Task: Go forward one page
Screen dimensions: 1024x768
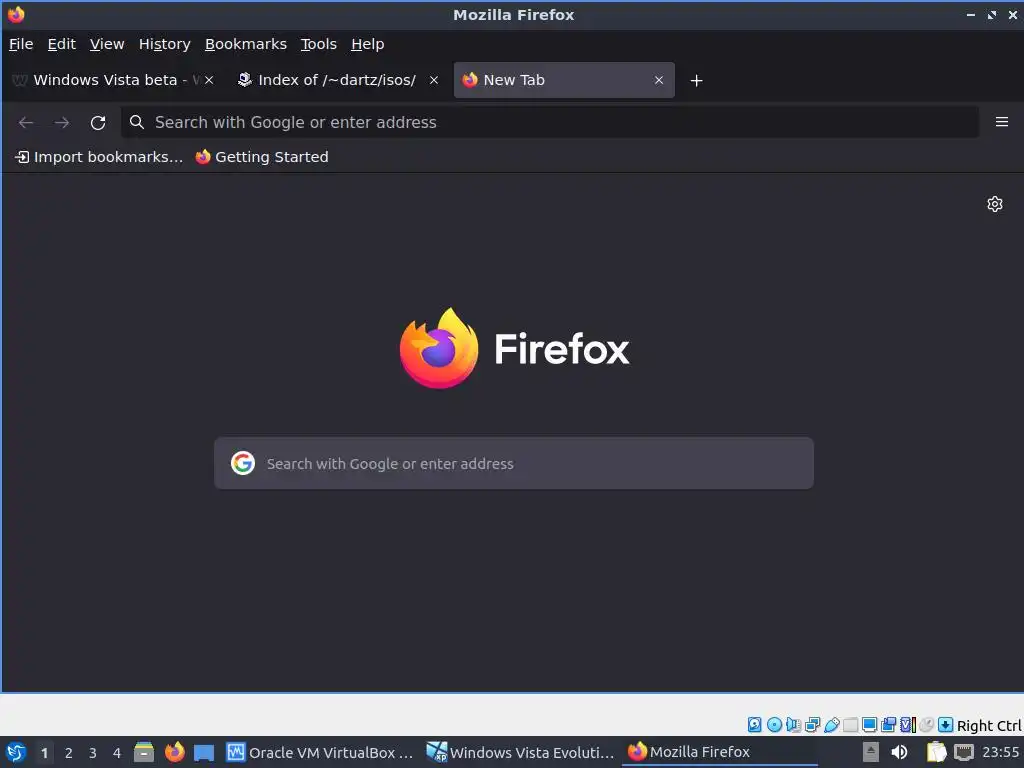Action: [62, 122]
